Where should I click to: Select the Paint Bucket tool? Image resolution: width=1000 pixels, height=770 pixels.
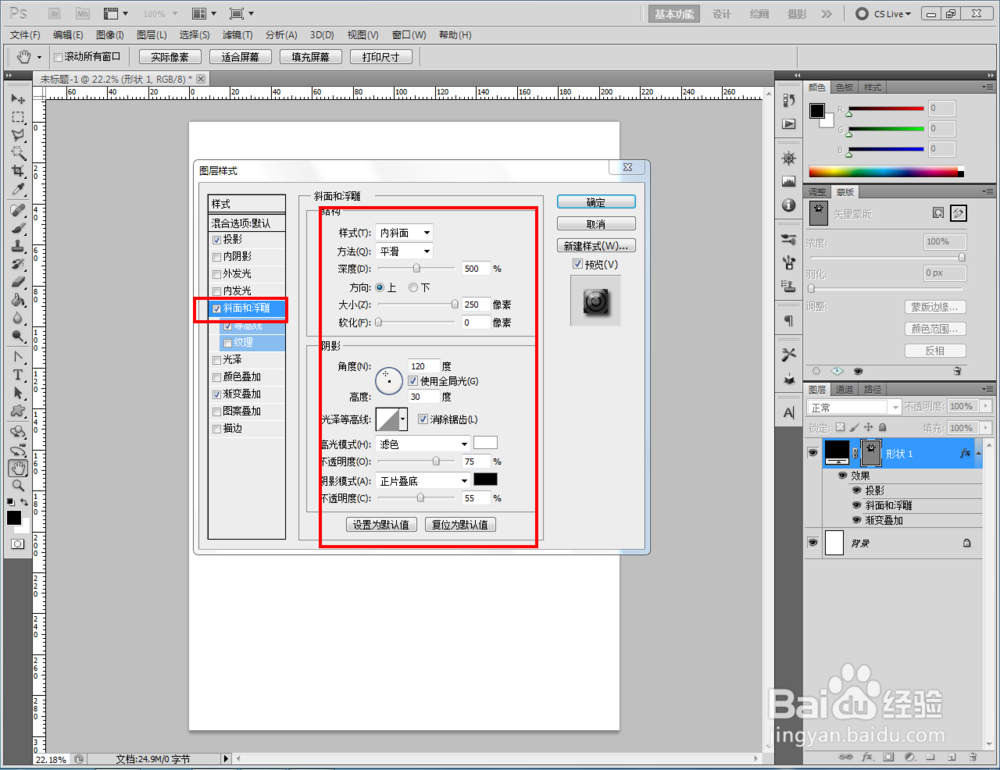[18, 300]
